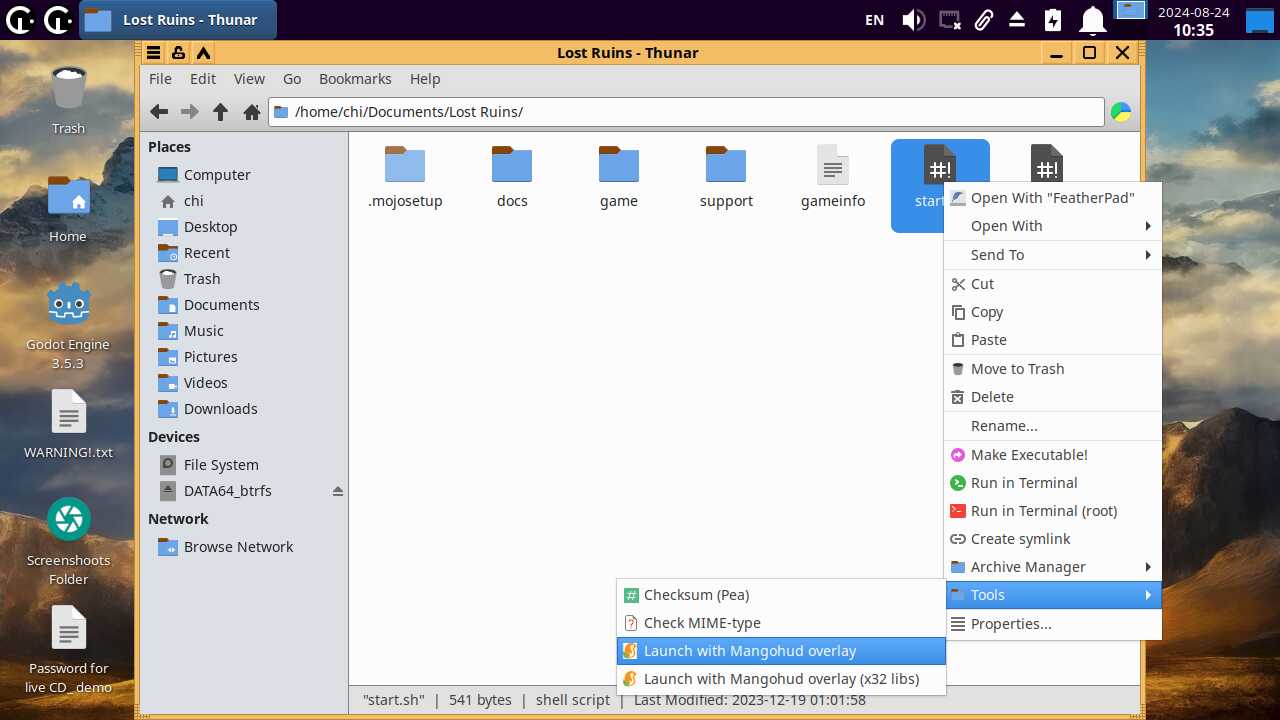Open Recent in the Places sidebar

click(243, 253)
